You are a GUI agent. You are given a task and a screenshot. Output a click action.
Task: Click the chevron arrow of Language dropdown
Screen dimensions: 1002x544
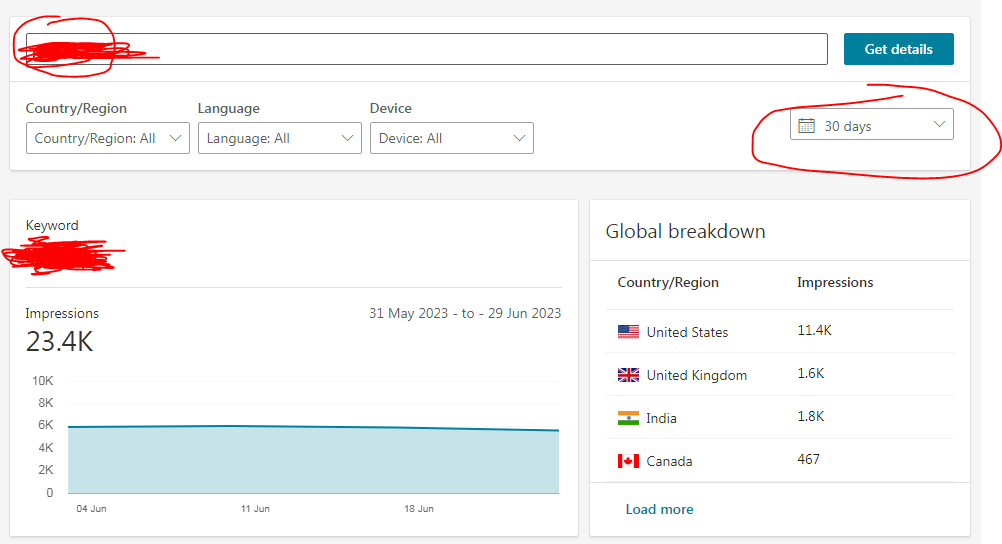pos(347,138)
